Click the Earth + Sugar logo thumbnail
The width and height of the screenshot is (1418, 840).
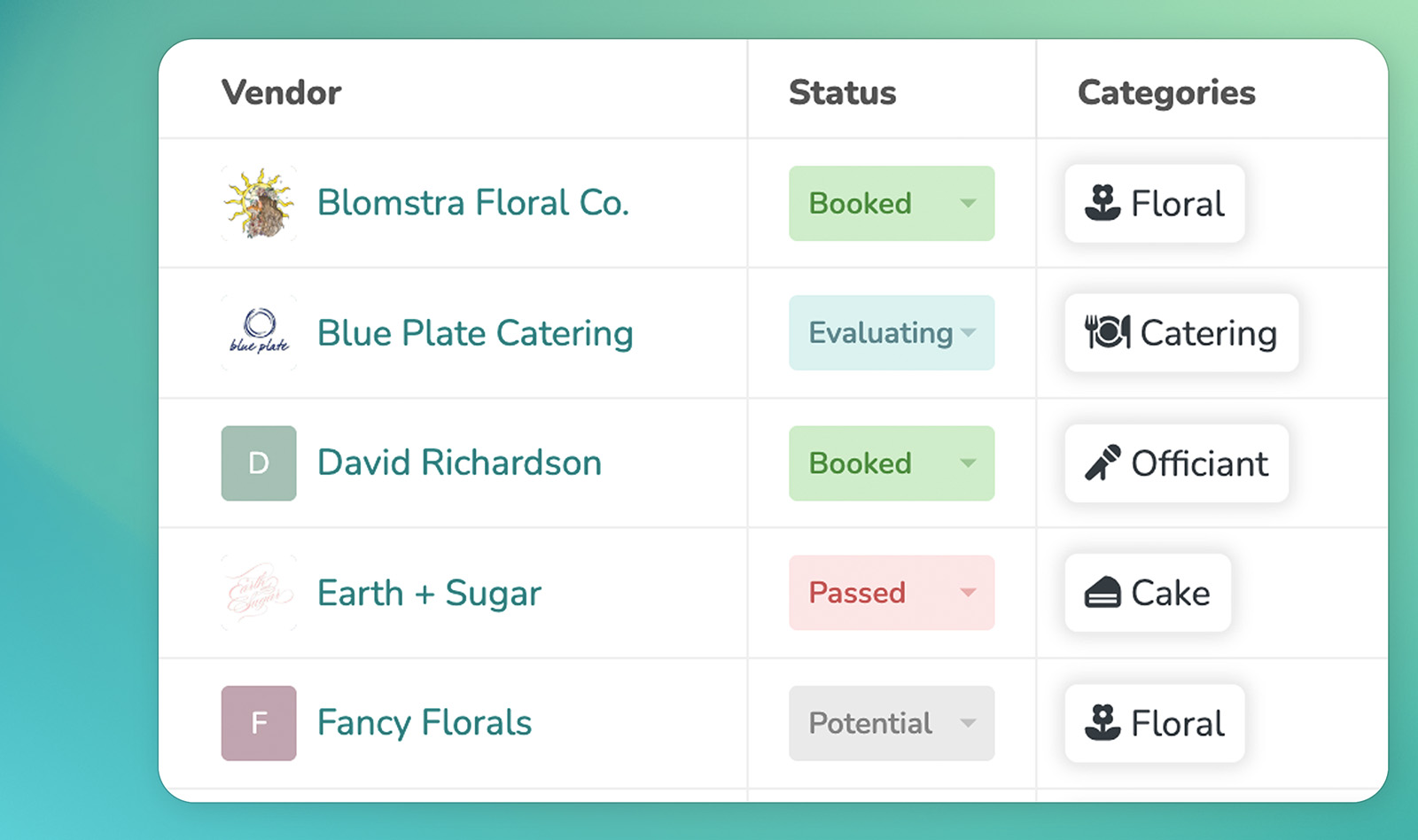click(259, 593)
